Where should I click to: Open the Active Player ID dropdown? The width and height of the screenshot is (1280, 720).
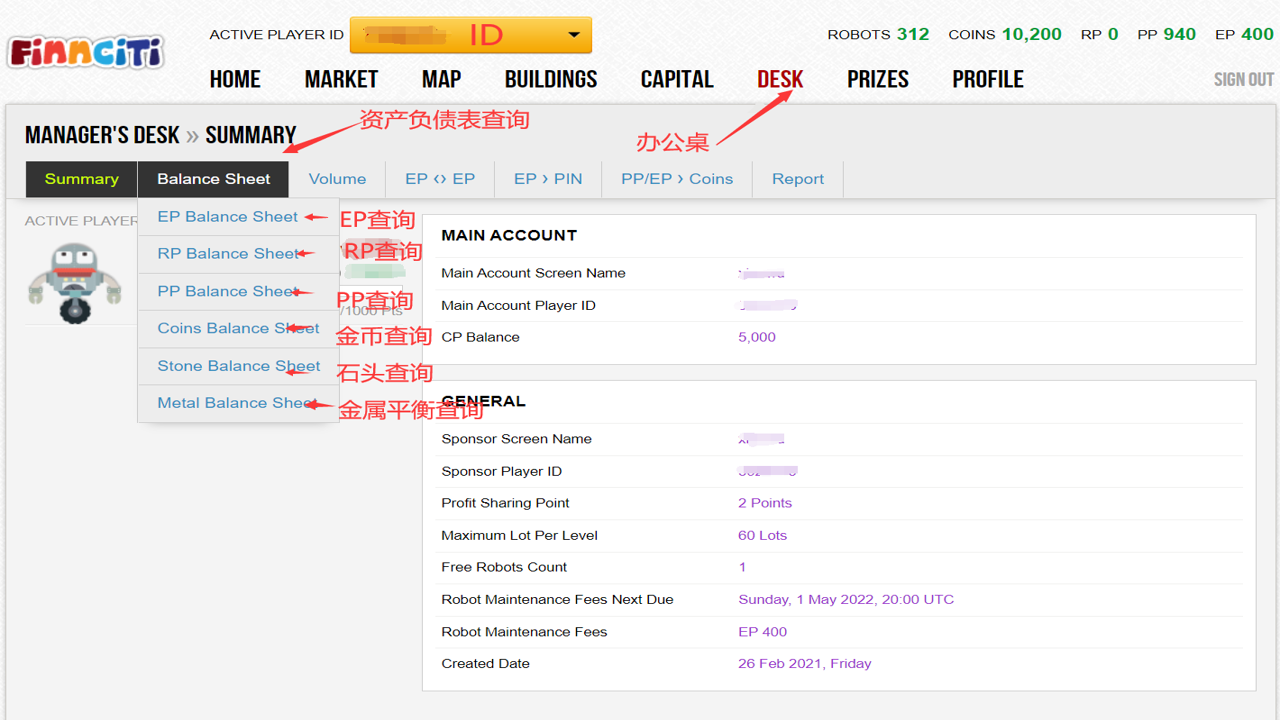(471, 35)
